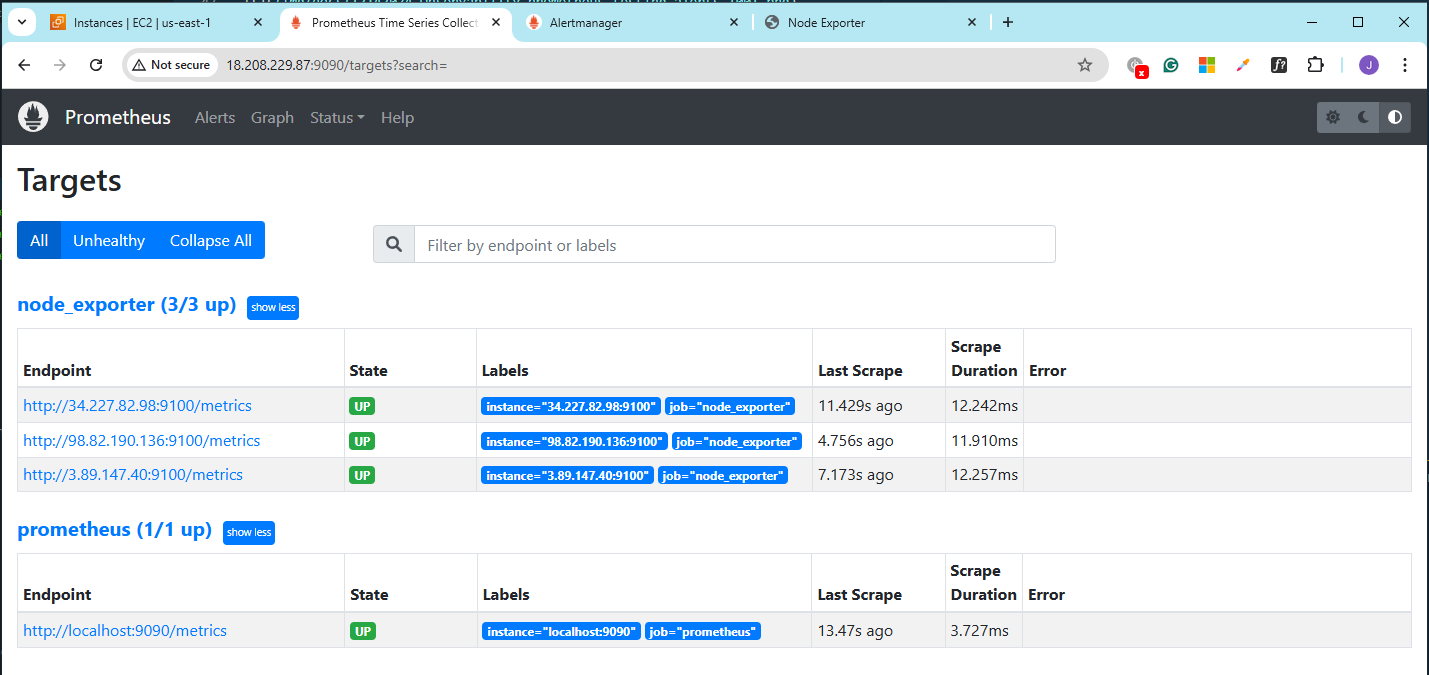Click the instance="localhost:9090" label badge
This screenshot has width=1429, height=675.
pyautogui.click(x=561, y=631)
